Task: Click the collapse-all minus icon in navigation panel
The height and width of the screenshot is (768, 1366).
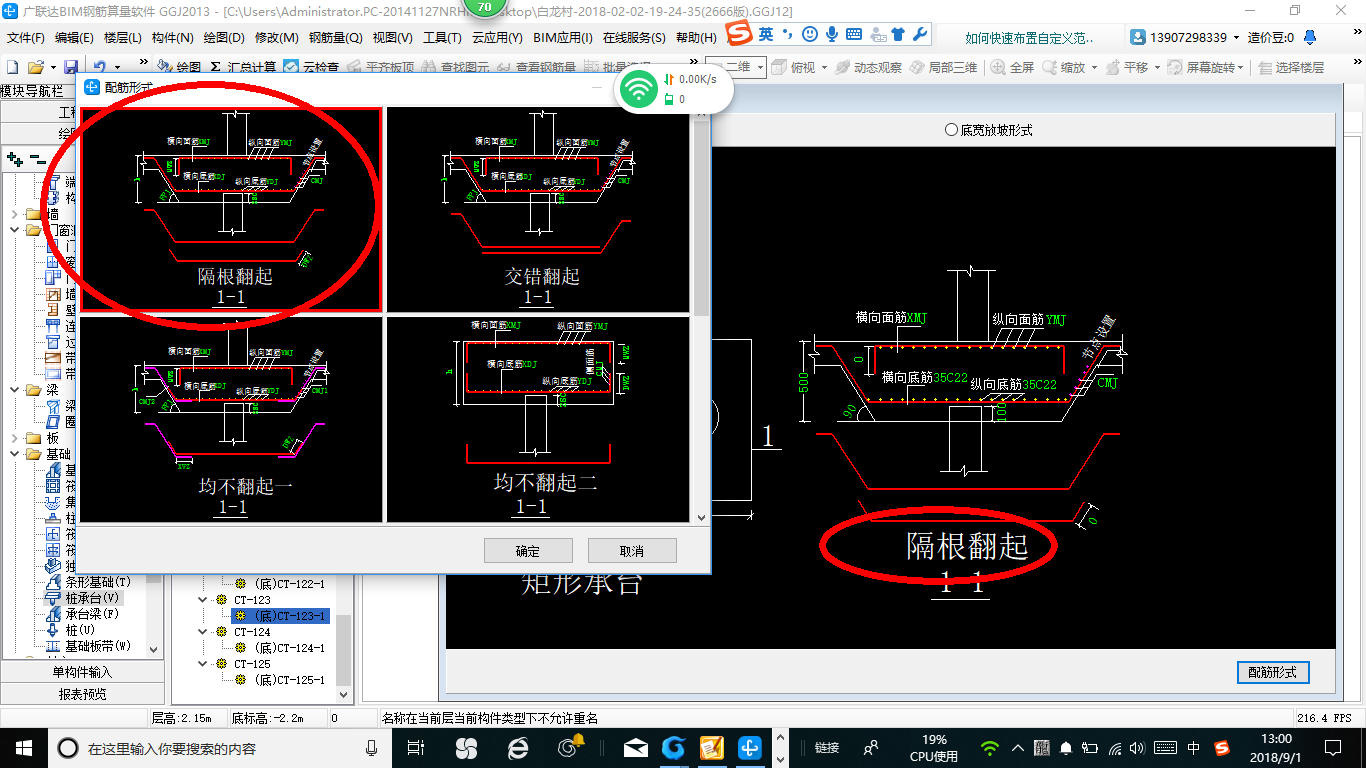Action: (x=37, y=158)
